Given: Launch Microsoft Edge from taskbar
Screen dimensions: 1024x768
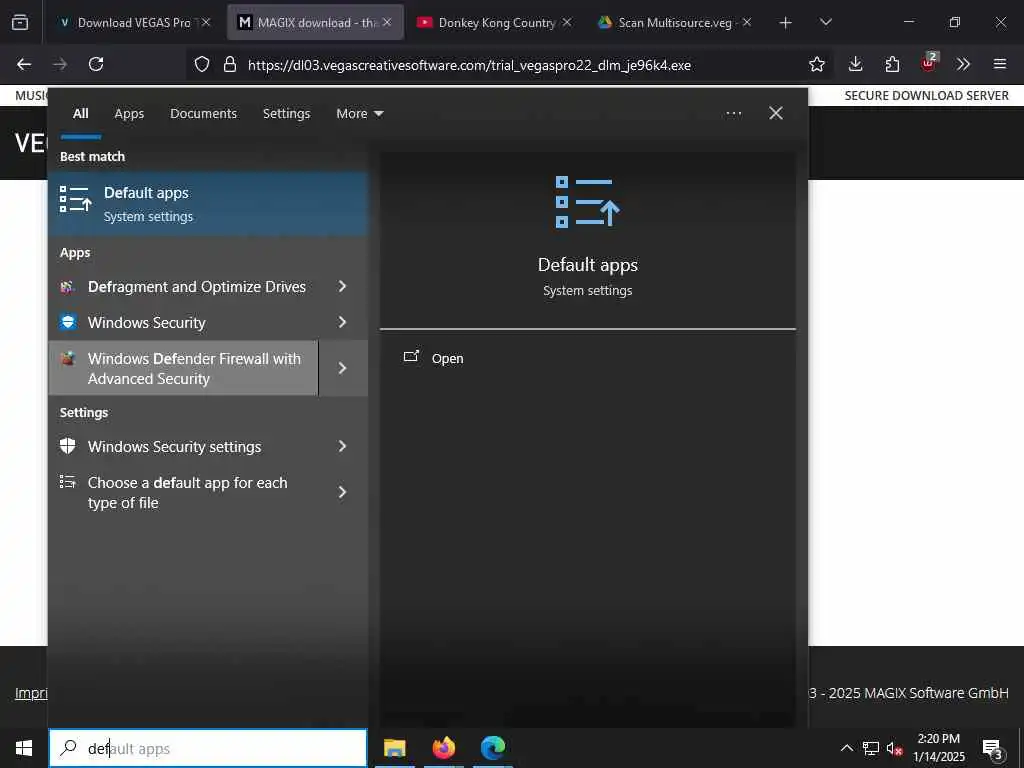Looking at the screenshot, I should pos(493,748).
